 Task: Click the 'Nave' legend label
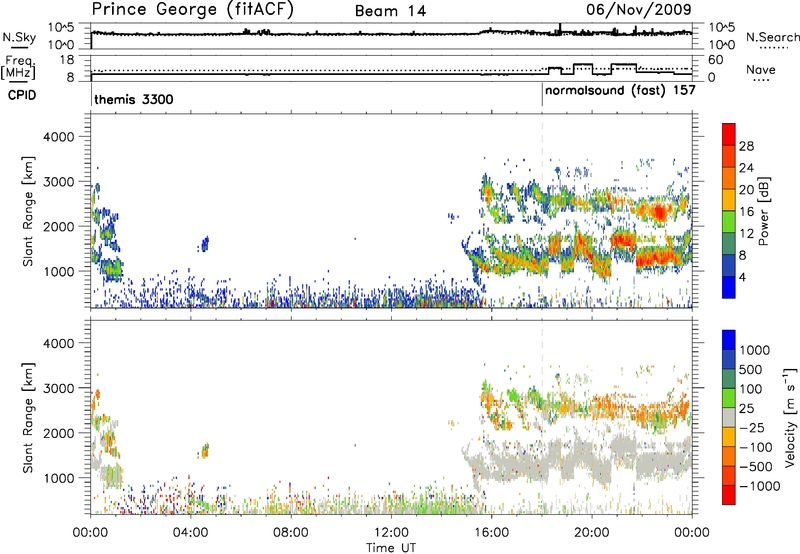click(761, 69)
